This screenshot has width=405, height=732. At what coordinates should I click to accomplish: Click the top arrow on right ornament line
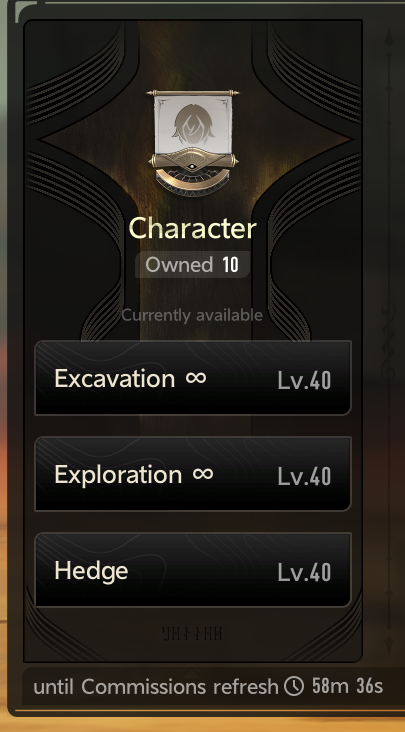(x=389, y=38)
